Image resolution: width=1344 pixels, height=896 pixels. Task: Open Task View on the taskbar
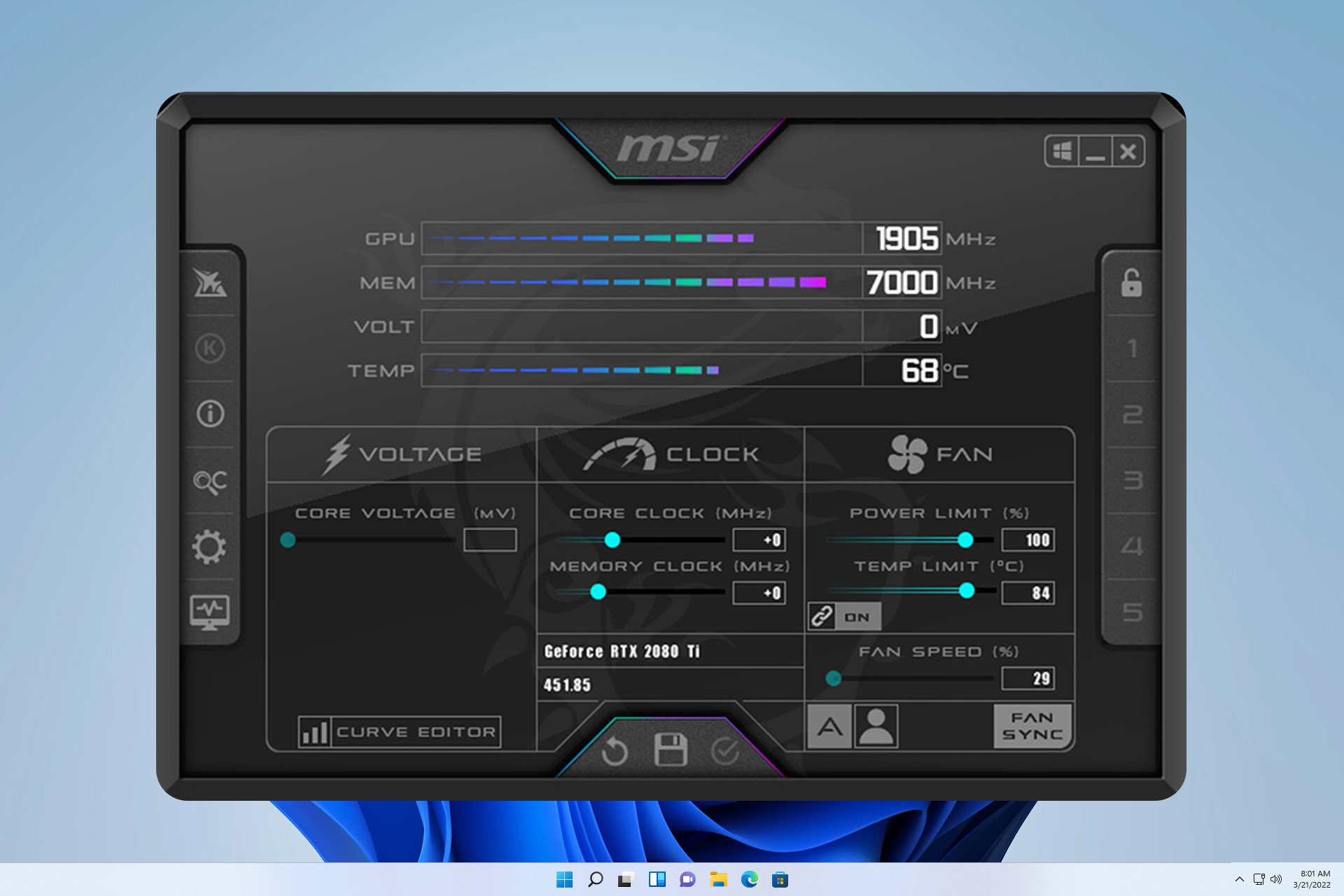pyautogui.click(x=625, y=879)
